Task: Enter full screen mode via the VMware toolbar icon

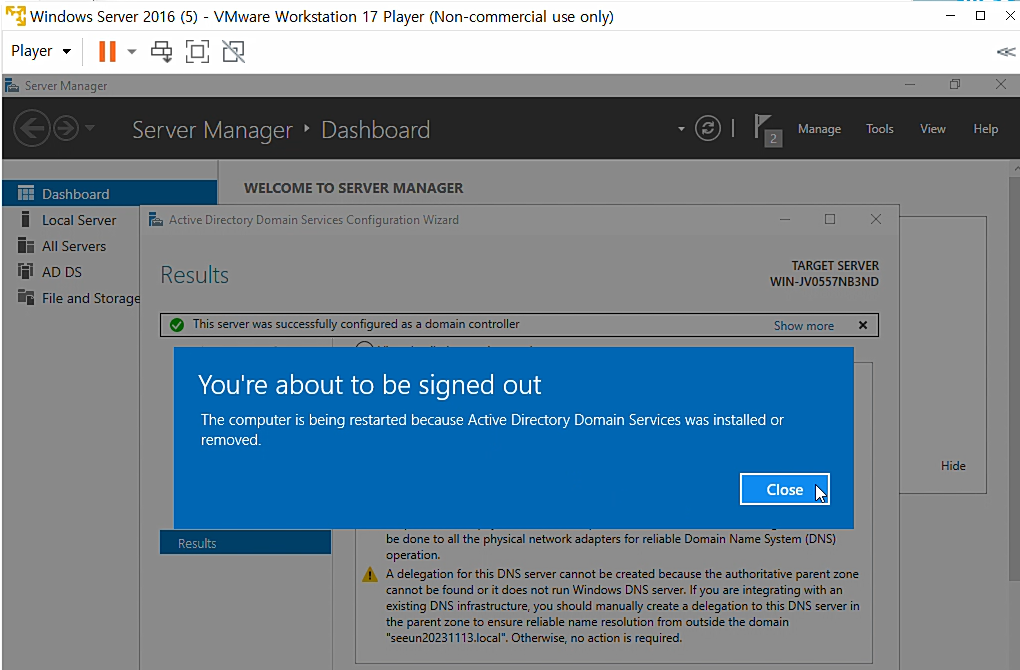Action: (x=197, y=51)
